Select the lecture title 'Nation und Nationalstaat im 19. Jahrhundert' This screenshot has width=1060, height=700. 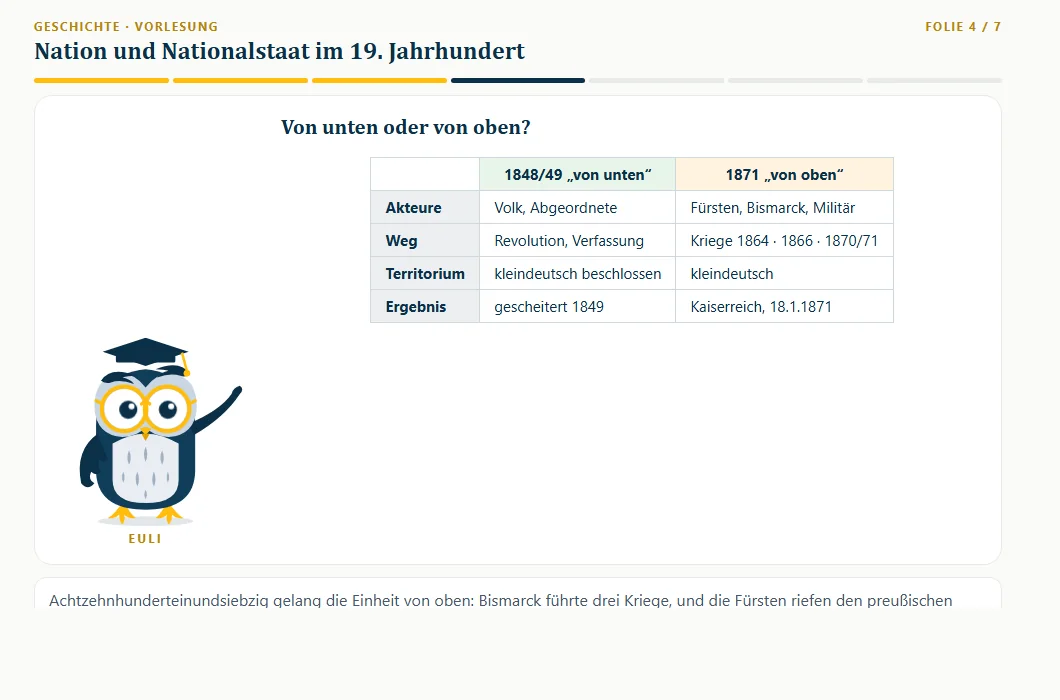280,51
